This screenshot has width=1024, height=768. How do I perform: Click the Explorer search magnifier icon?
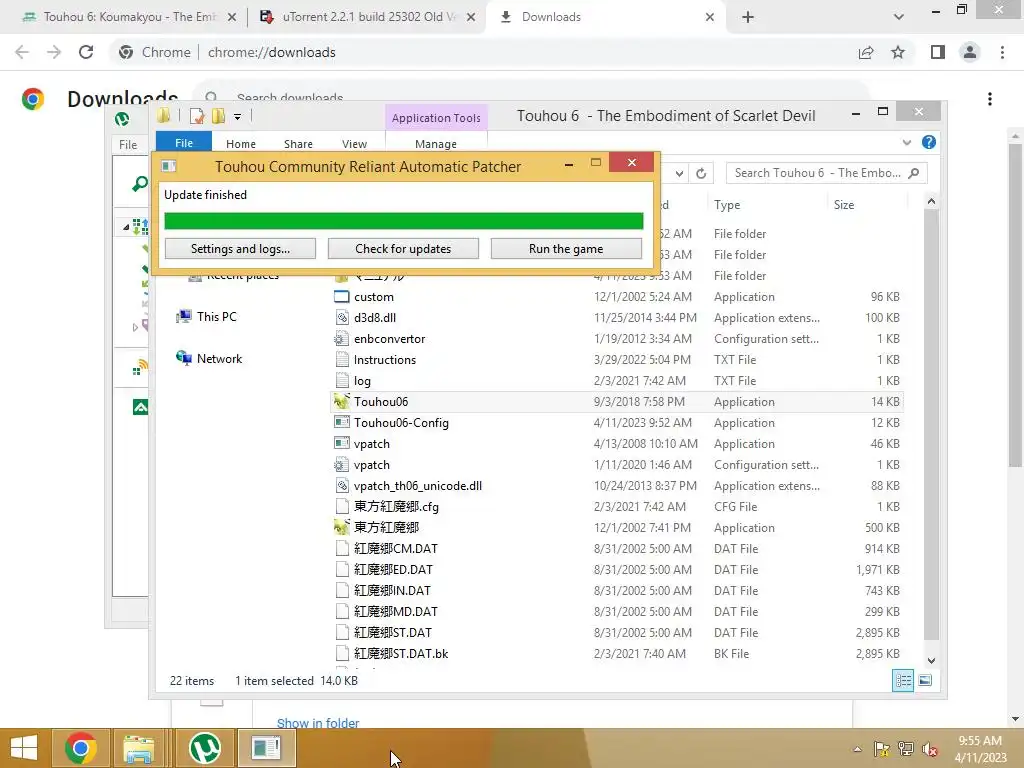914,173
